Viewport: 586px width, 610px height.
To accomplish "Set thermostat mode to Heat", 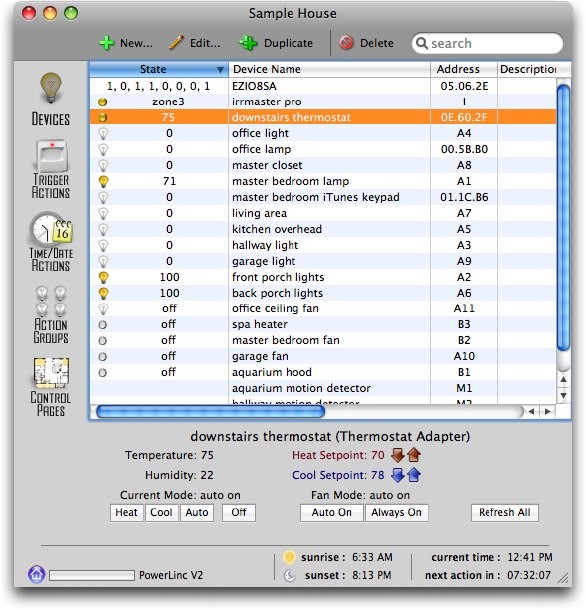I will click(126, 512).
